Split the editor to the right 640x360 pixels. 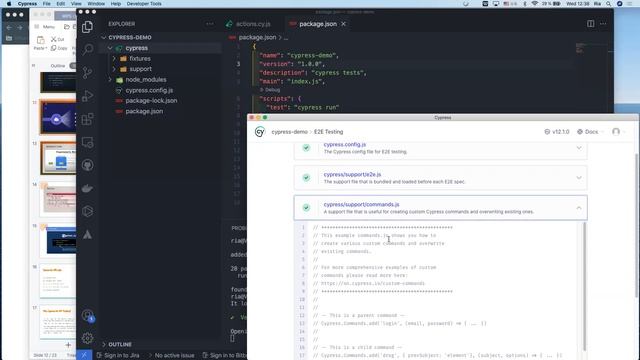591,24
